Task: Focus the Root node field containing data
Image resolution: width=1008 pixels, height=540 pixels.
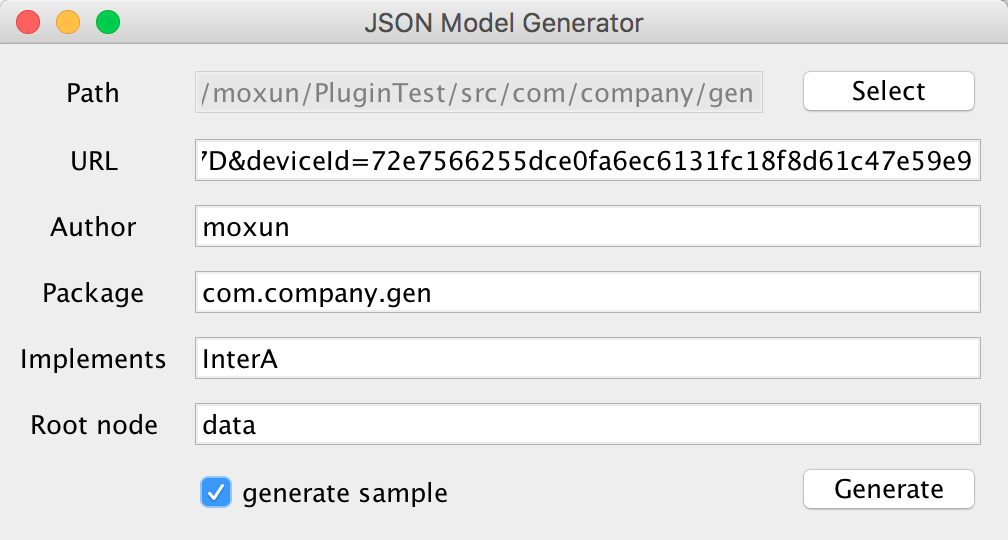Action: tap(588, 424)
